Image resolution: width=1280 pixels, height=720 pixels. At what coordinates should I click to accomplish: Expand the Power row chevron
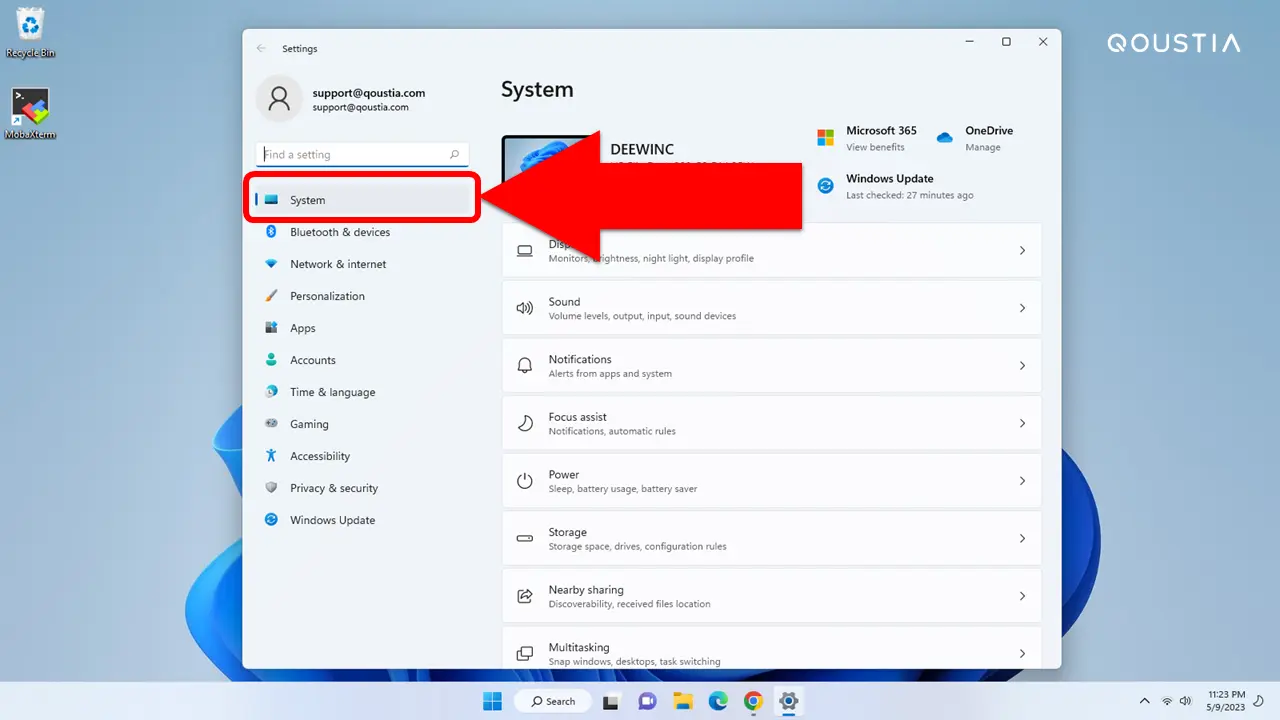(1022, 481)
